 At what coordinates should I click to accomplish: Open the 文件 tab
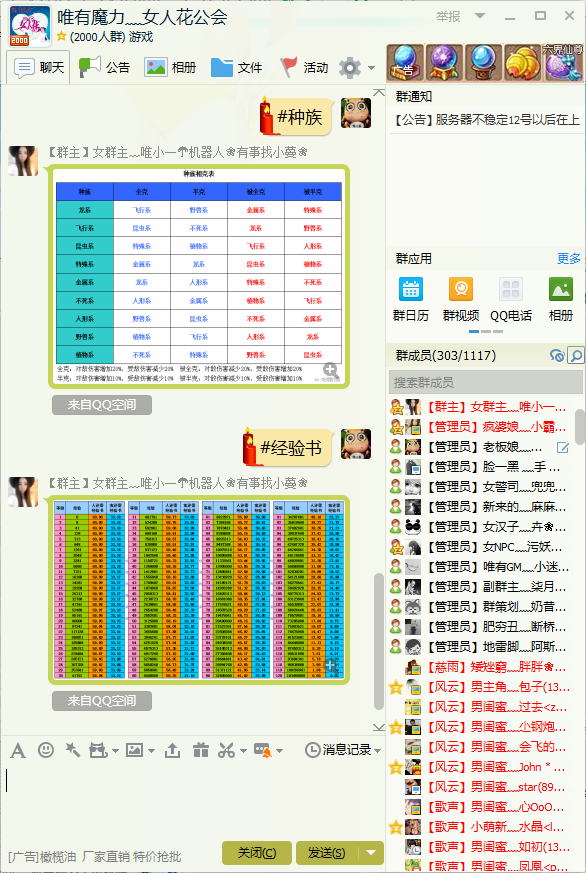click(237, 68)
